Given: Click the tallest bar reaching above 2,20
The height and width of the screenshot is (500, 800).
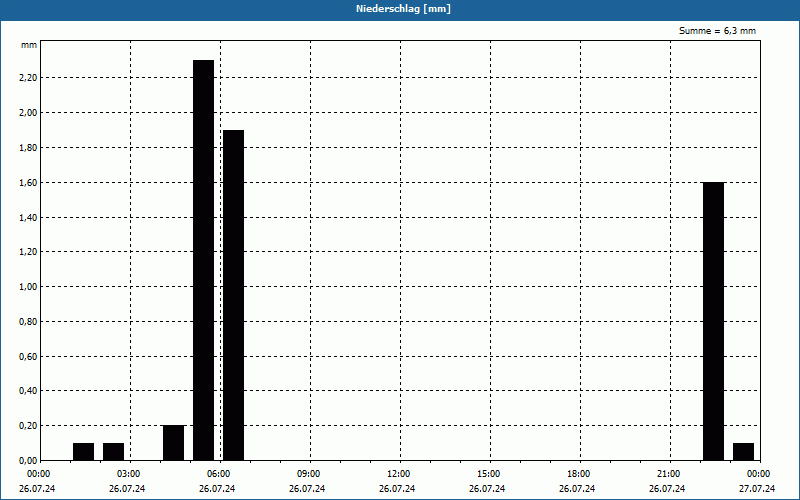Looking at the screenshot, I should [204, 260].
